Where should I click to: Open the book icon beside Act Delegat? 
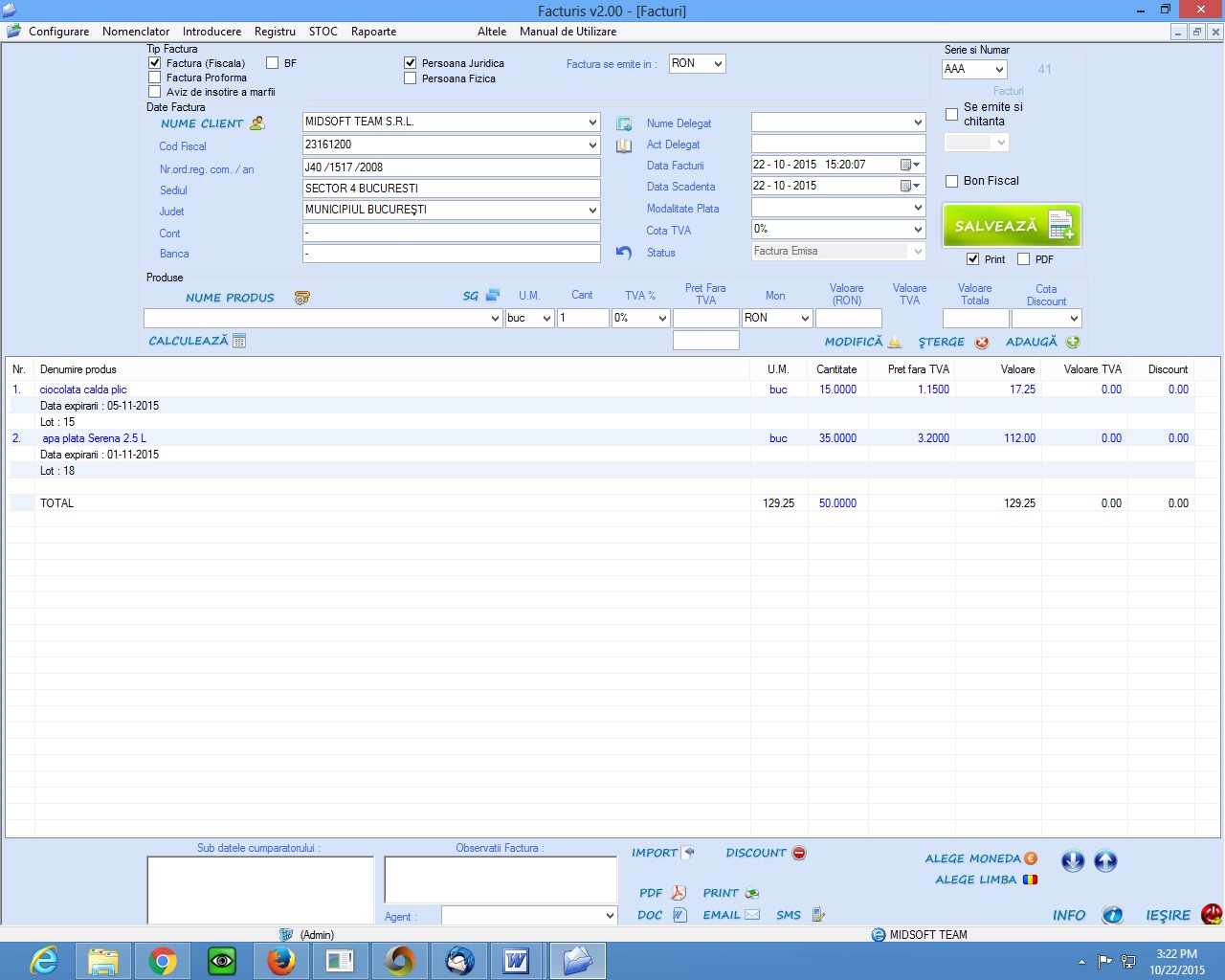click(624, 145)
